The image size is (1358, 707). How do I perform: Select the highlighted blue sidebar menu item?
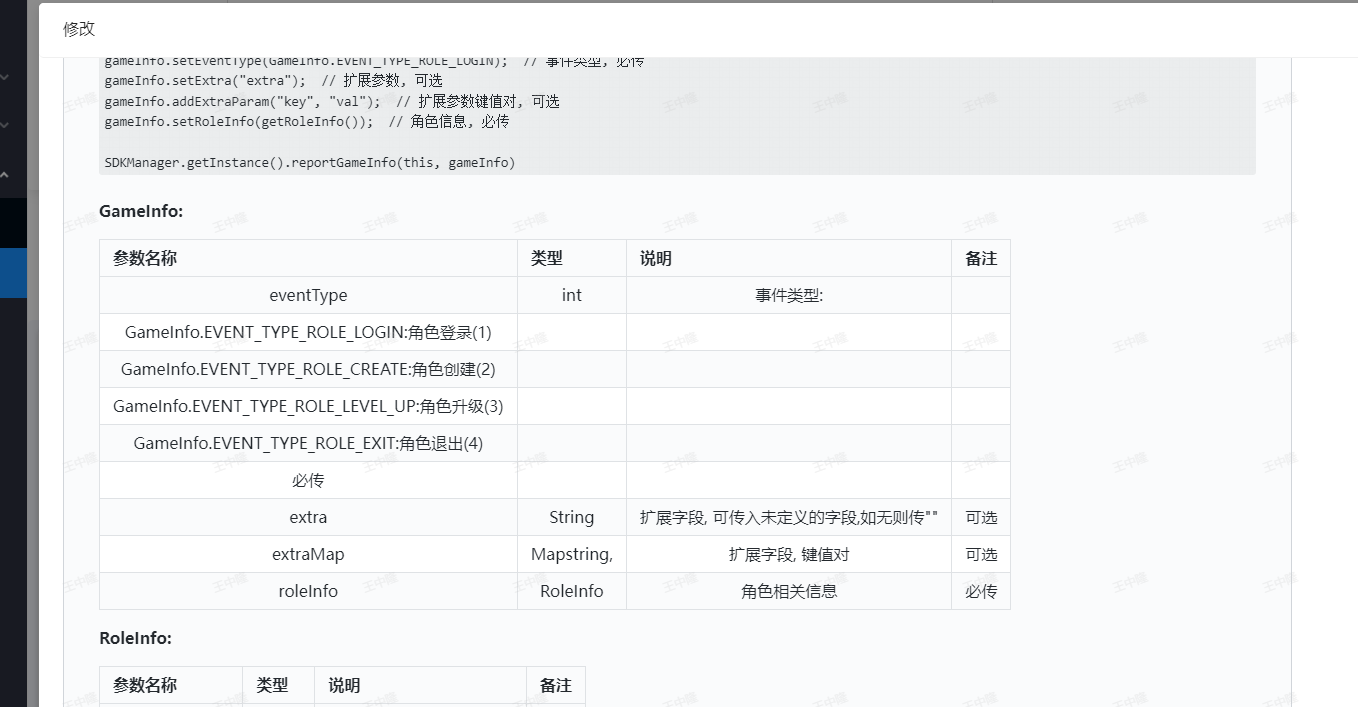tap(13, 272)
